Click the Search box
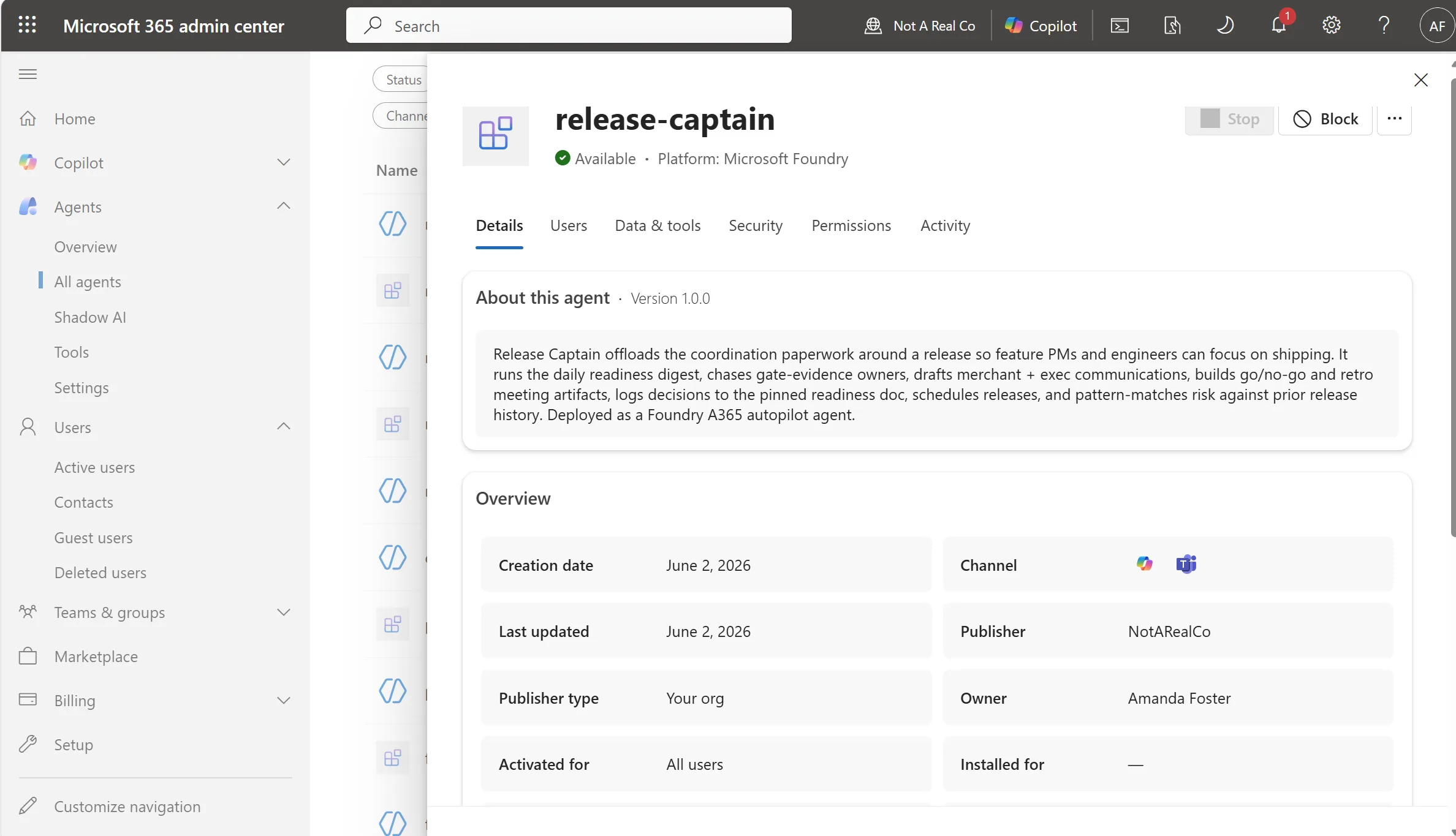Viewport: 1456px width, 836px height. coord(569,26)
